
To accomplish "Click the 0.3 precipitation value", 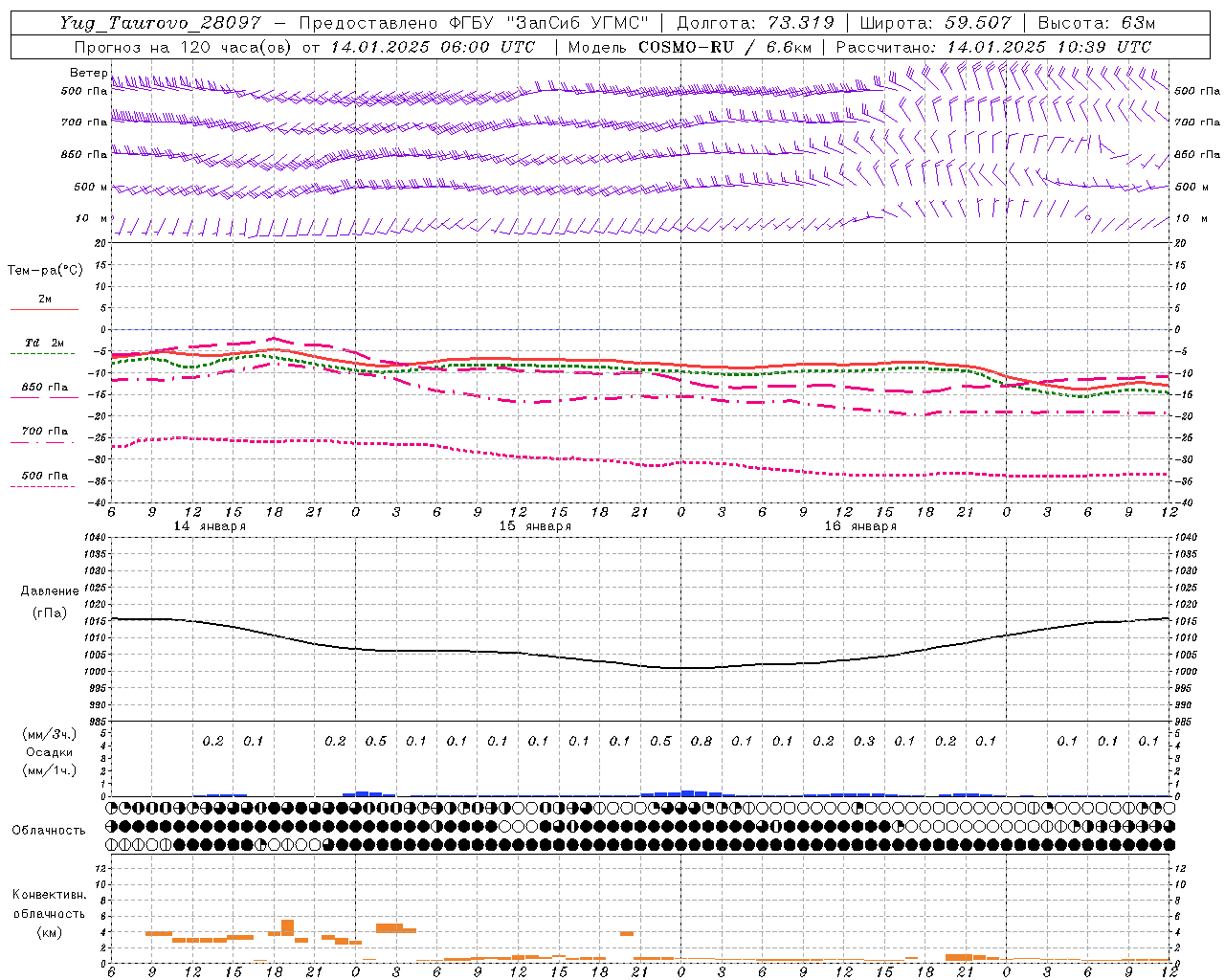I will coord(864,741).
